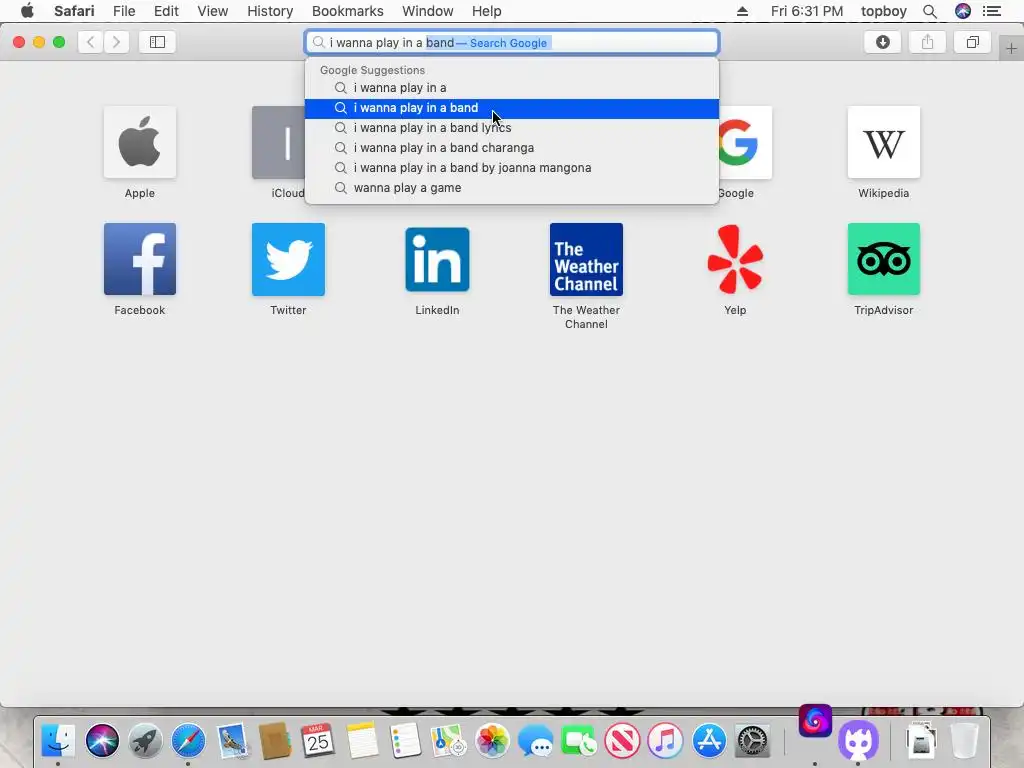Screen dimensions: 1024x768
Task: Go forward with the forward arrow
Action: (116, 42)
